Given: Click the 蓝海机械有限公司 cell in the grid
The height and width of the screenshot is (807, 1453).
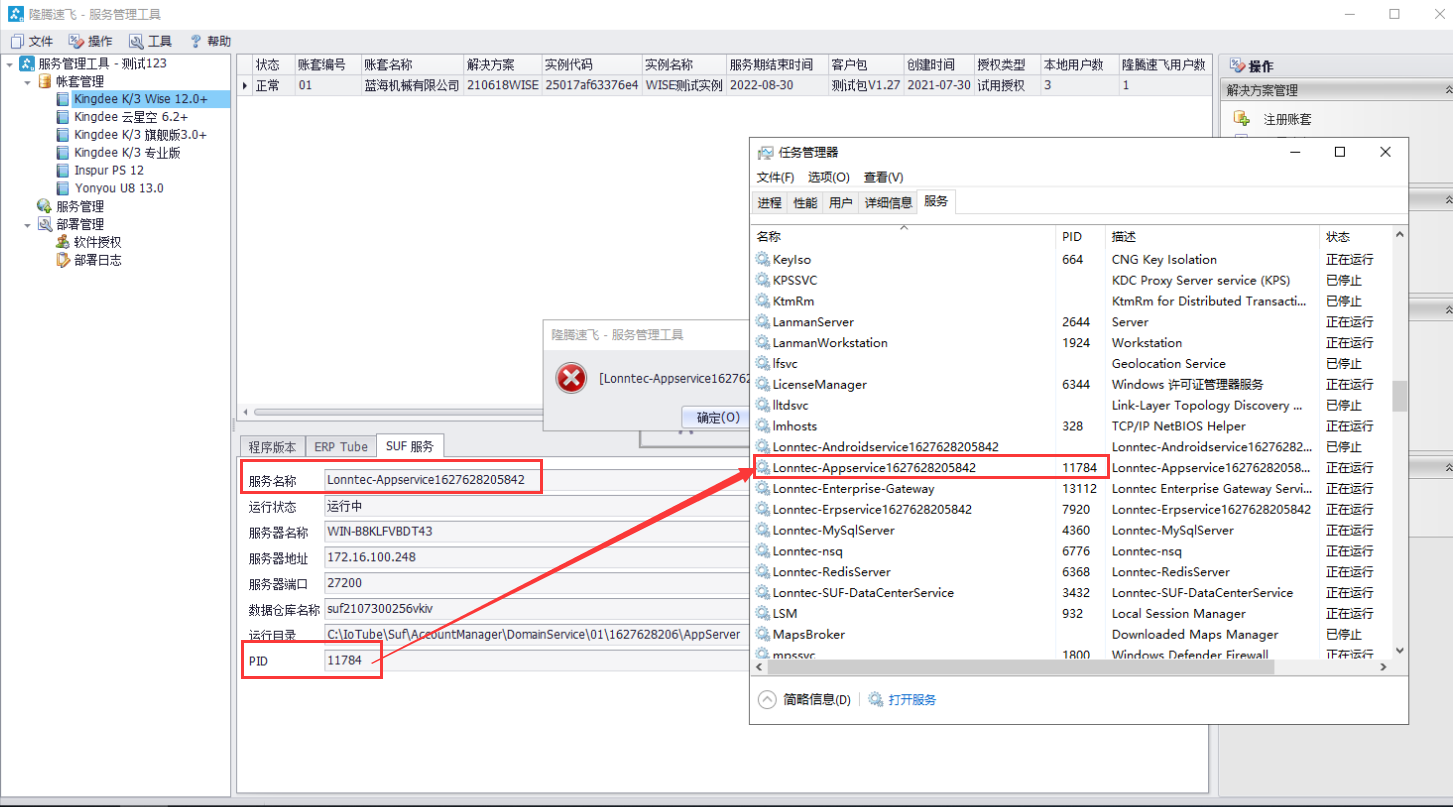Looking at the screenshot, I should point(411,85).
